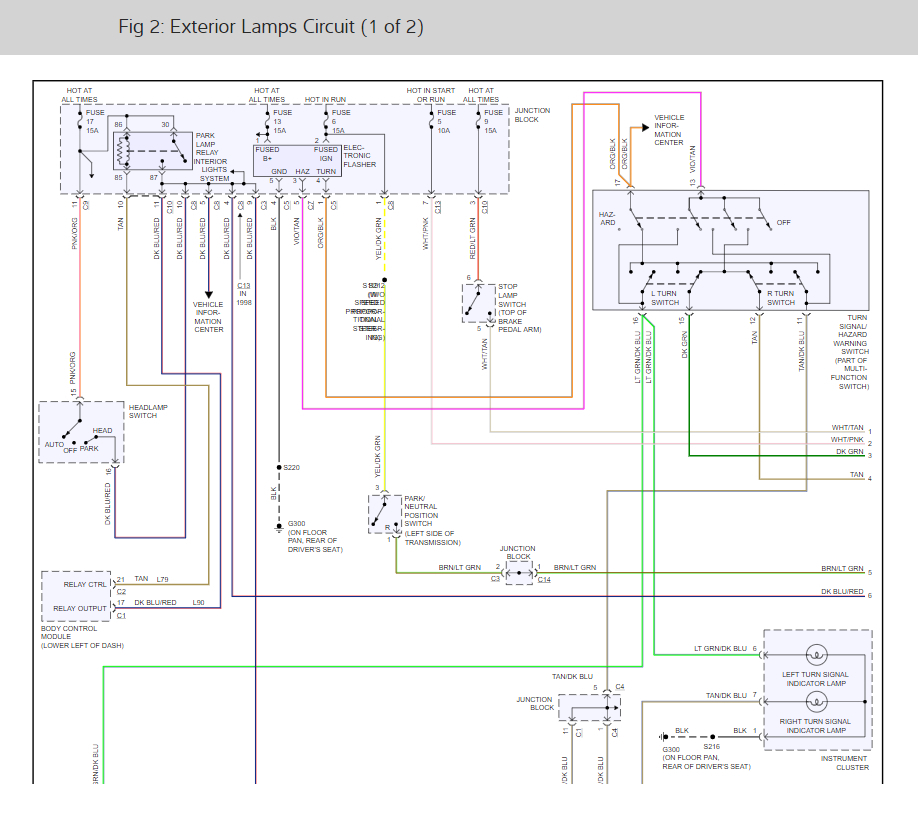This screenshot has width=918, height=813.
Task: Click the Fuse 9 15A symbol
Action: tap(478, 121)
